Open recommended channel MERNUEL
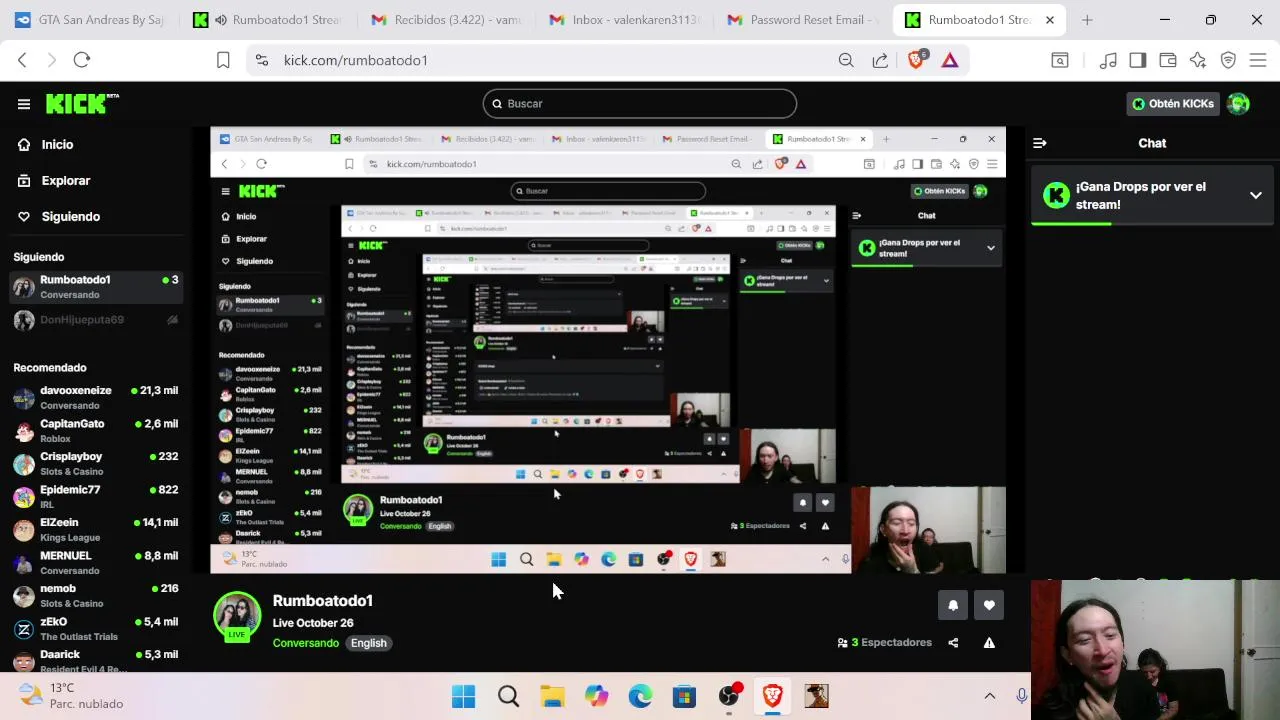This screenshot has width=1280, height=720. pyautogui.click(x=96, y=562)
